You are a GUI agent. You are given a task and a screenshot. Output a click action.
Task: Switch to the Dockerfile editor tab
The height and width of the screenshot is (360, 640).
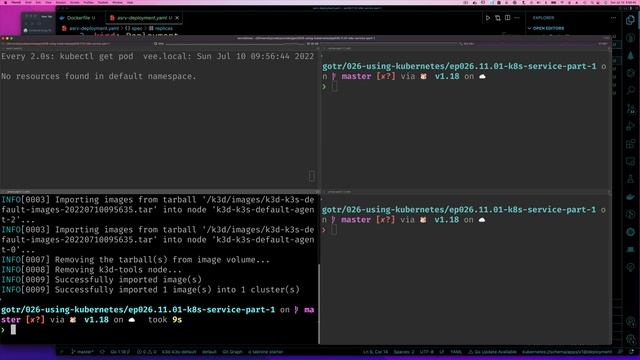[78, 18]
